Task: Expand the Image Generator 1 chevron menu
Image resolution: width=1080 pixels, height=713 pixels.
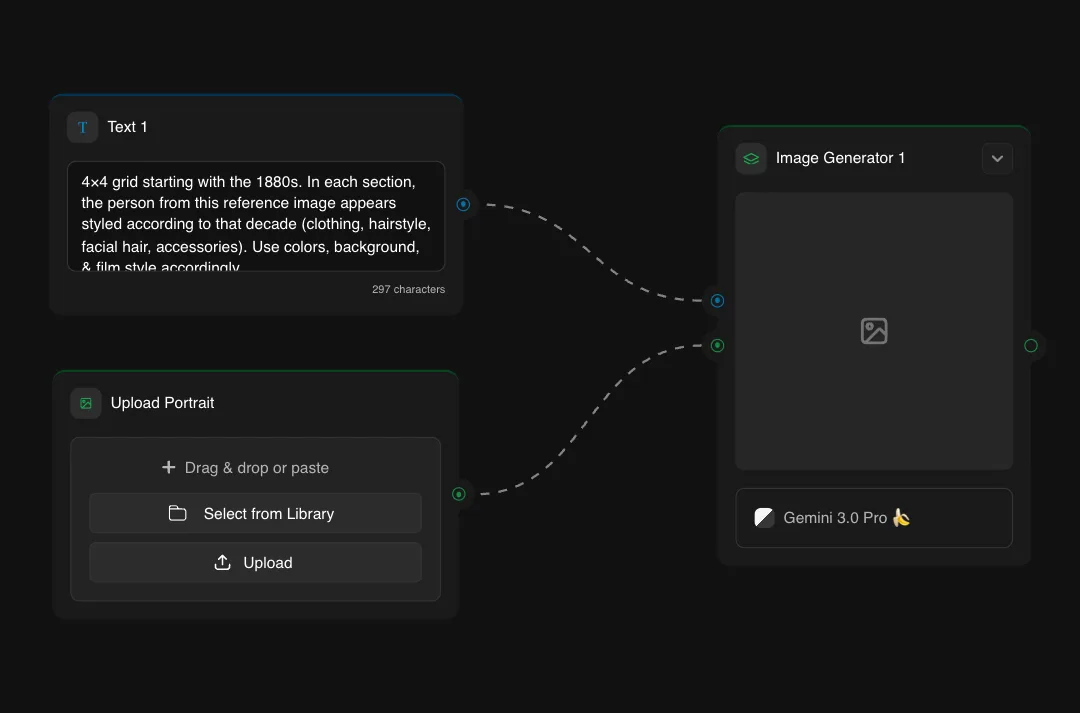Action: tap(997, 158)
